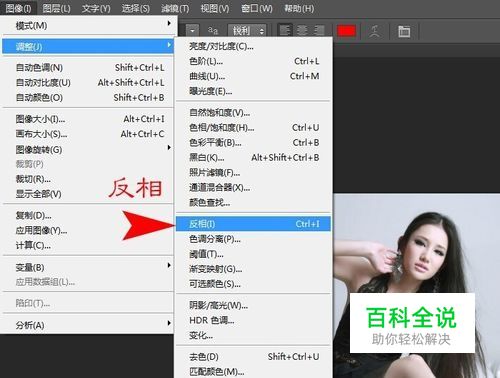Select 照片滤镜(F)... adjustment
Image resolution: width=500 pixels, height=378 pixels.
[x=253, y=172]
